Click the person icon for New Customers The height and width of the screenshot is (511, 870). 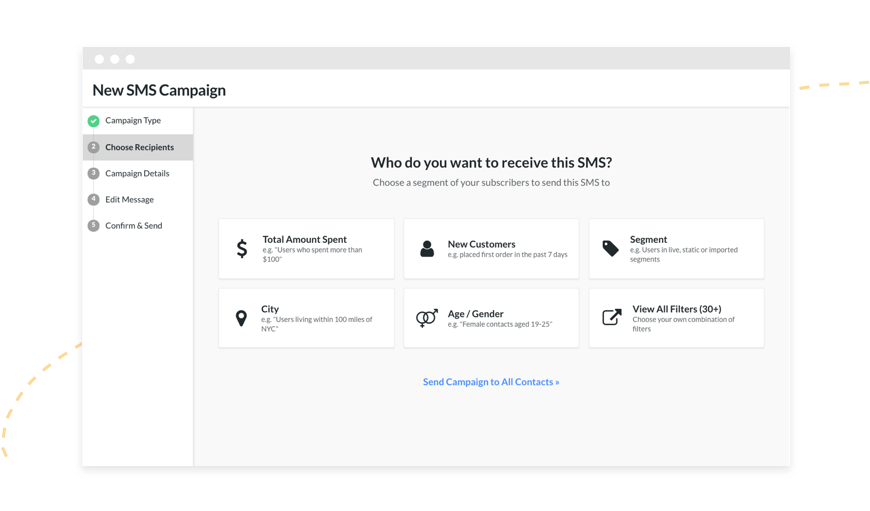(427, 249)
